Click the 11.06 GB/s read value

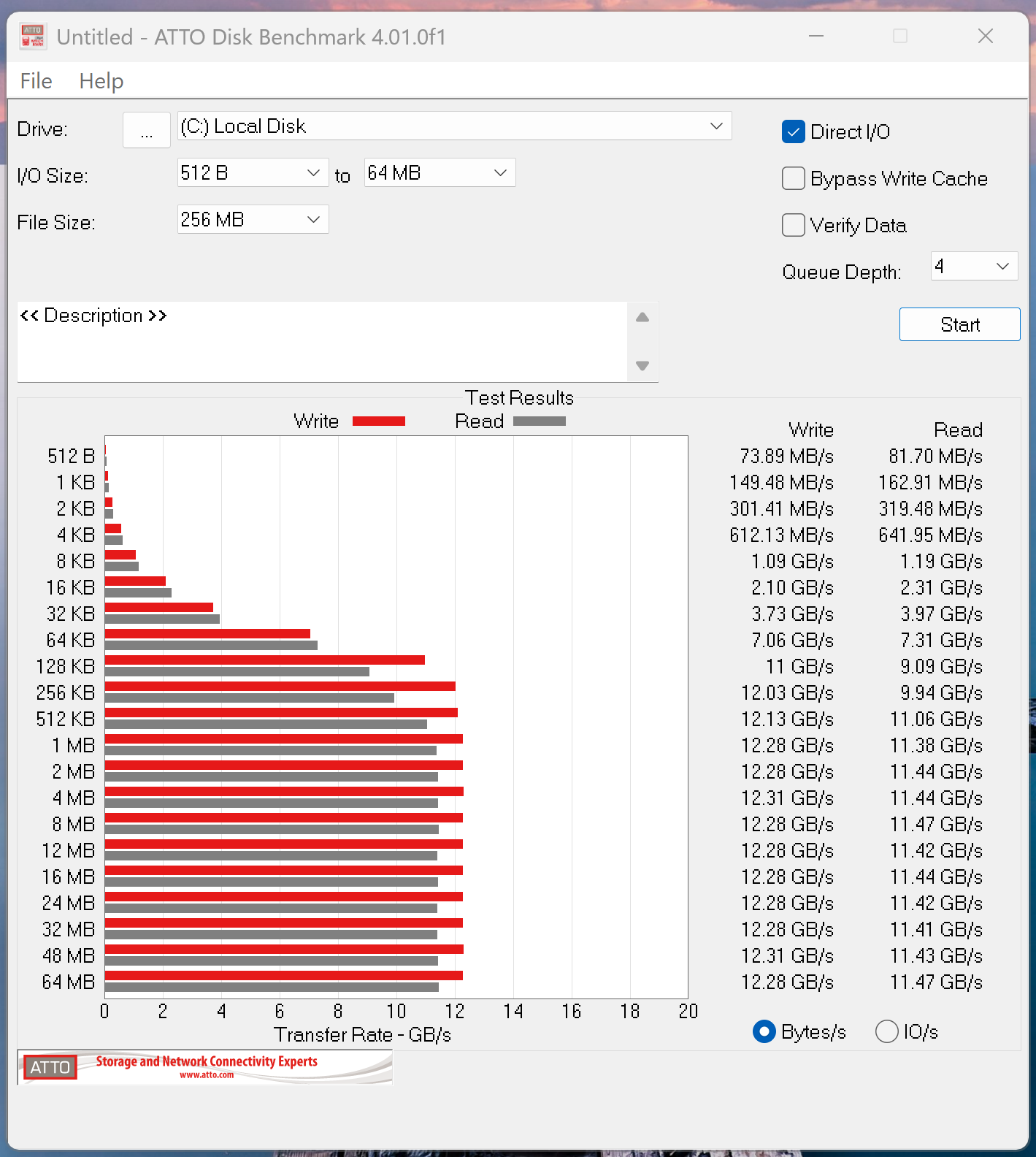coord(936,719)
